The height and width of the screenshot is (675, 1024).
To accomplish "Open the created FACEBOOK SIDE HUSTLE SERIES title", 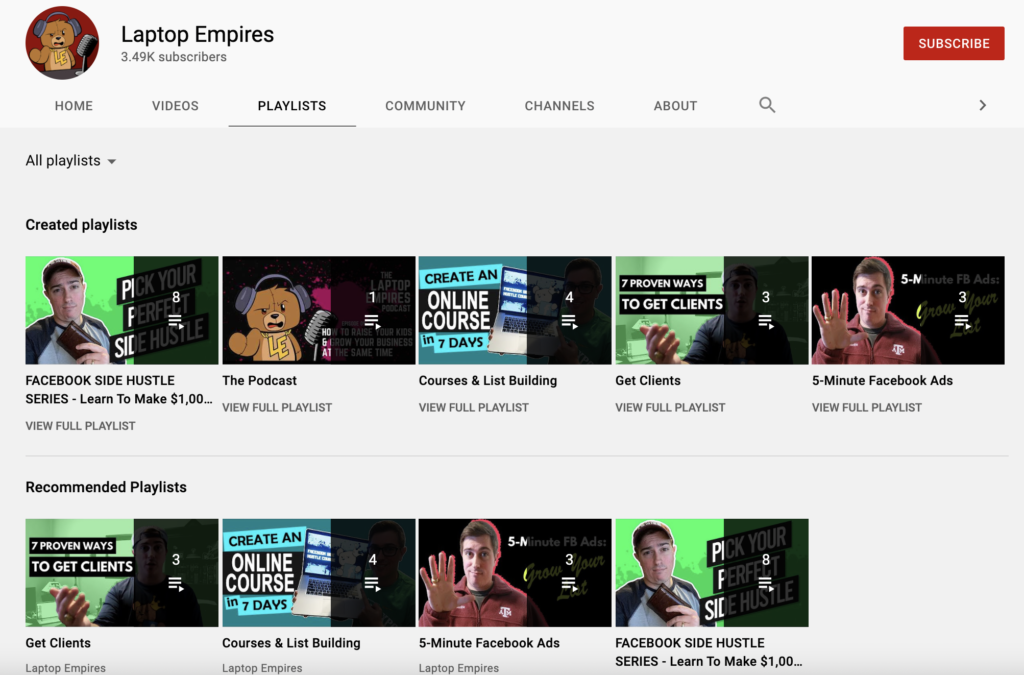I will coord(119,390).
